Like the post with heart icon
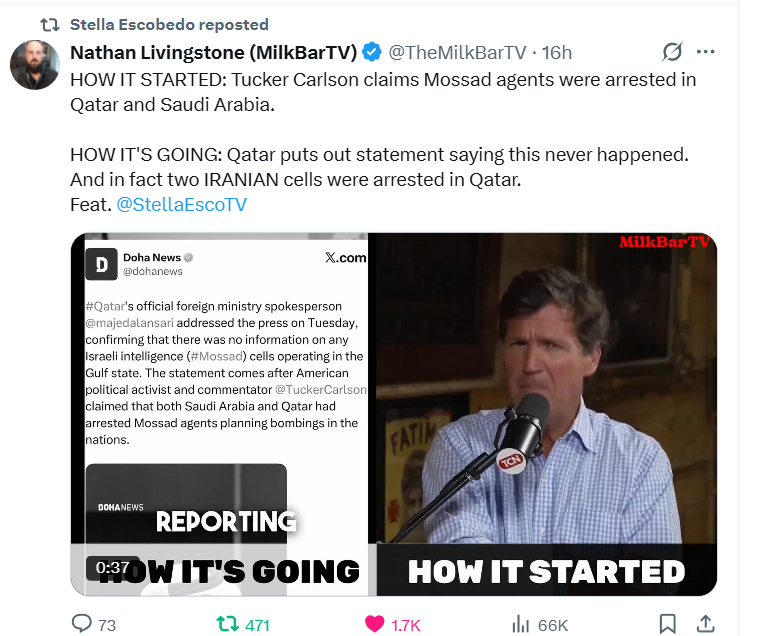Screen dimensions: 759x636 click(375, 624)
